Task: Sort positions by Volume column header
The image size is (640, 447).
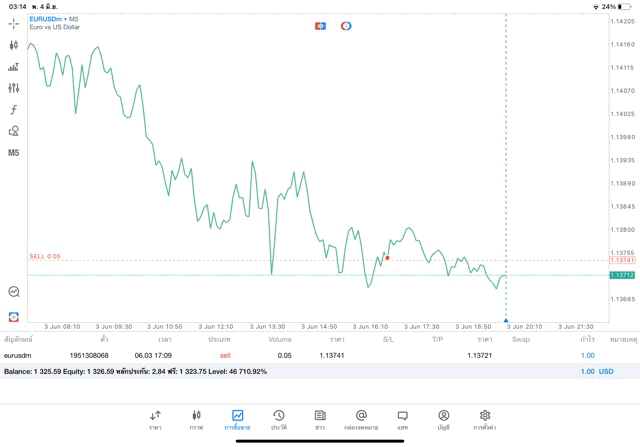Action: pyautogui.click(x=280, y=340)
